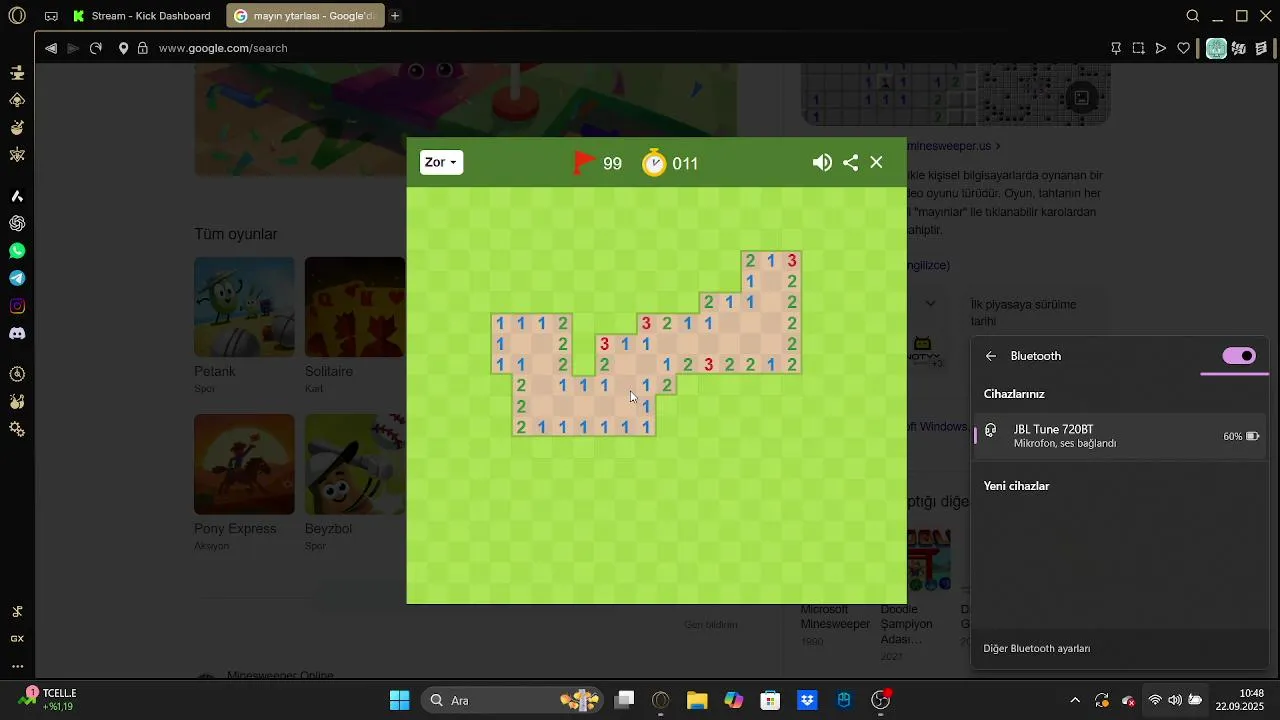The width and height of the screenshot is (1280, 720).
Task: Share the Minesweeper game
Action: click(851, 163)
